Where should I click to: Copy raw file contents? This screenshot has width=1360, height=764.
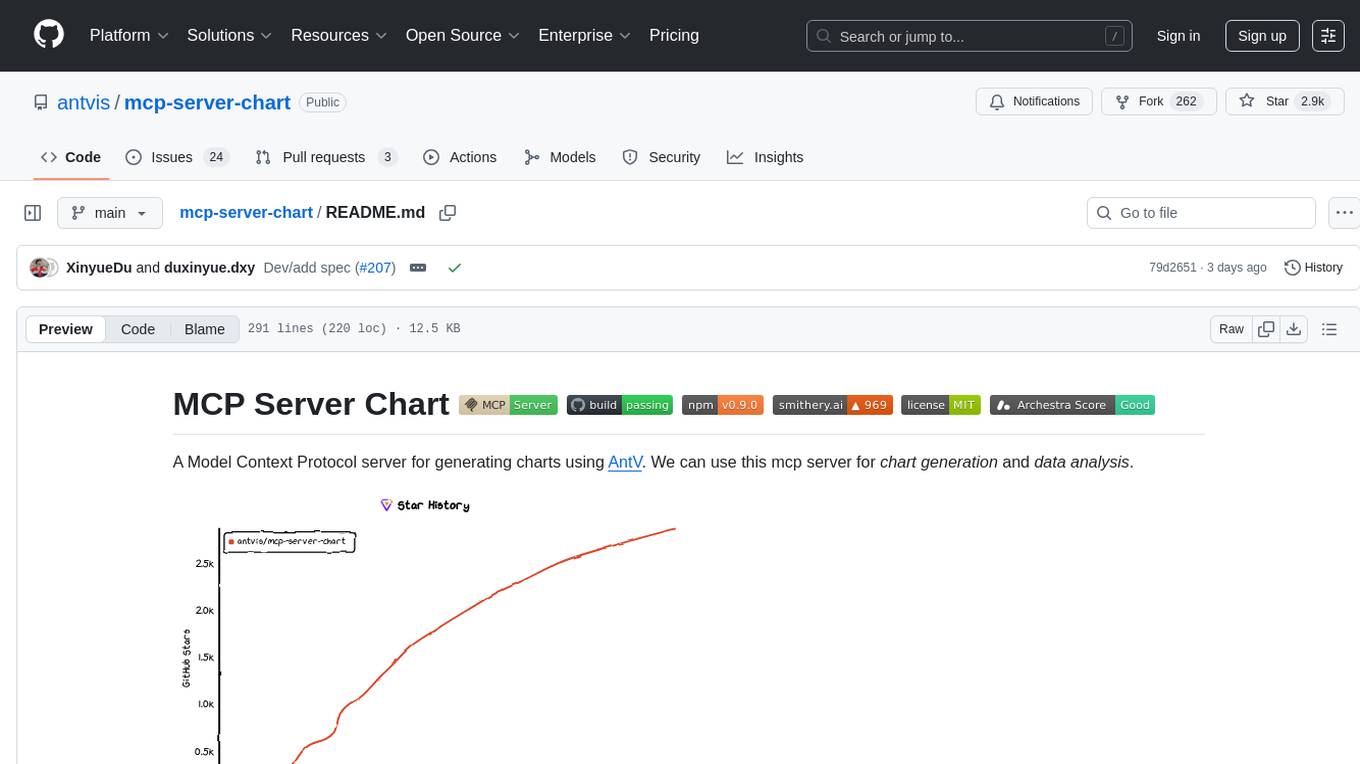pyautogui.click(x=1266, y=329)
